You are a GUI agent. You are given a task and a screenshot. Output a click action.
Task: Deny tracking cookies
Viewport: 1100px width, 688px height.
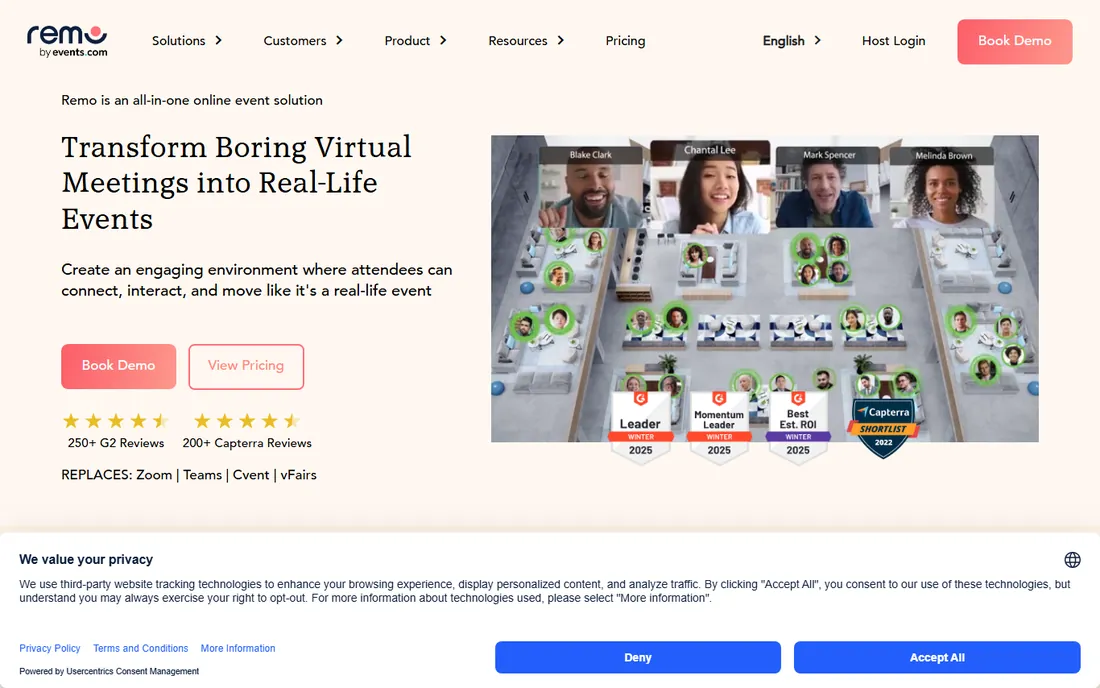pyautogui.click(x=638, y=657)
